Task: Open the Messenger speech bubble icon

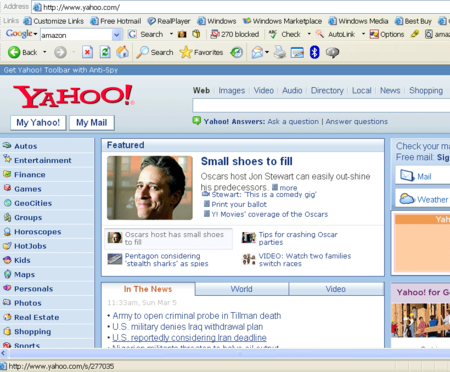Action: coord(332,52)
